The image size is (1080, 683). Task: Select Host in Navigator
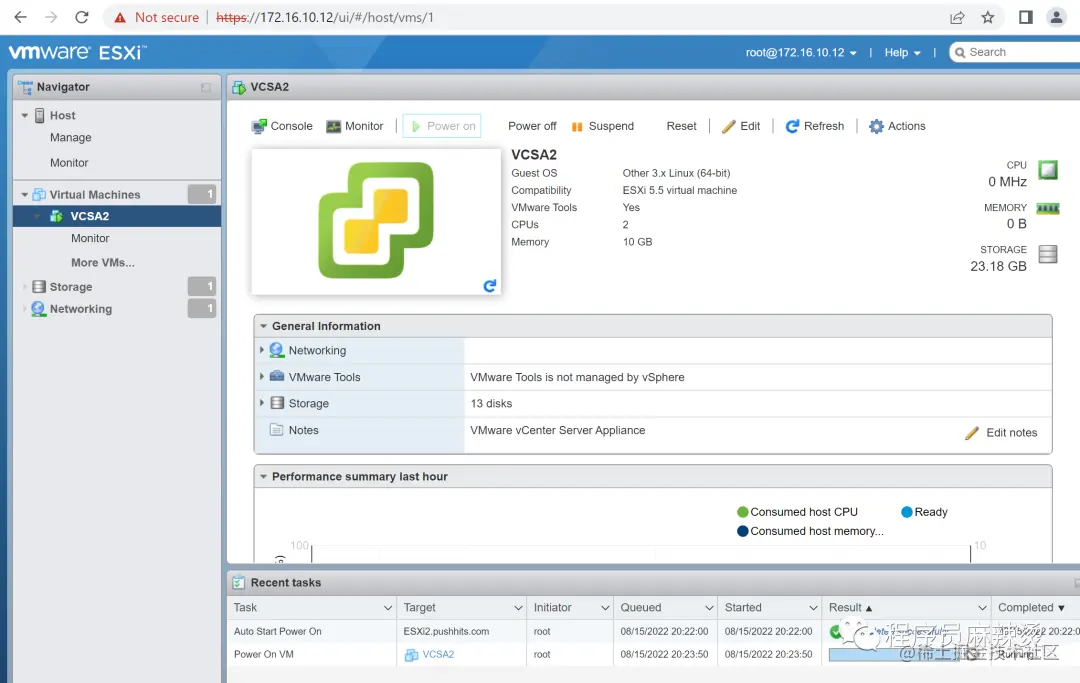62,116
